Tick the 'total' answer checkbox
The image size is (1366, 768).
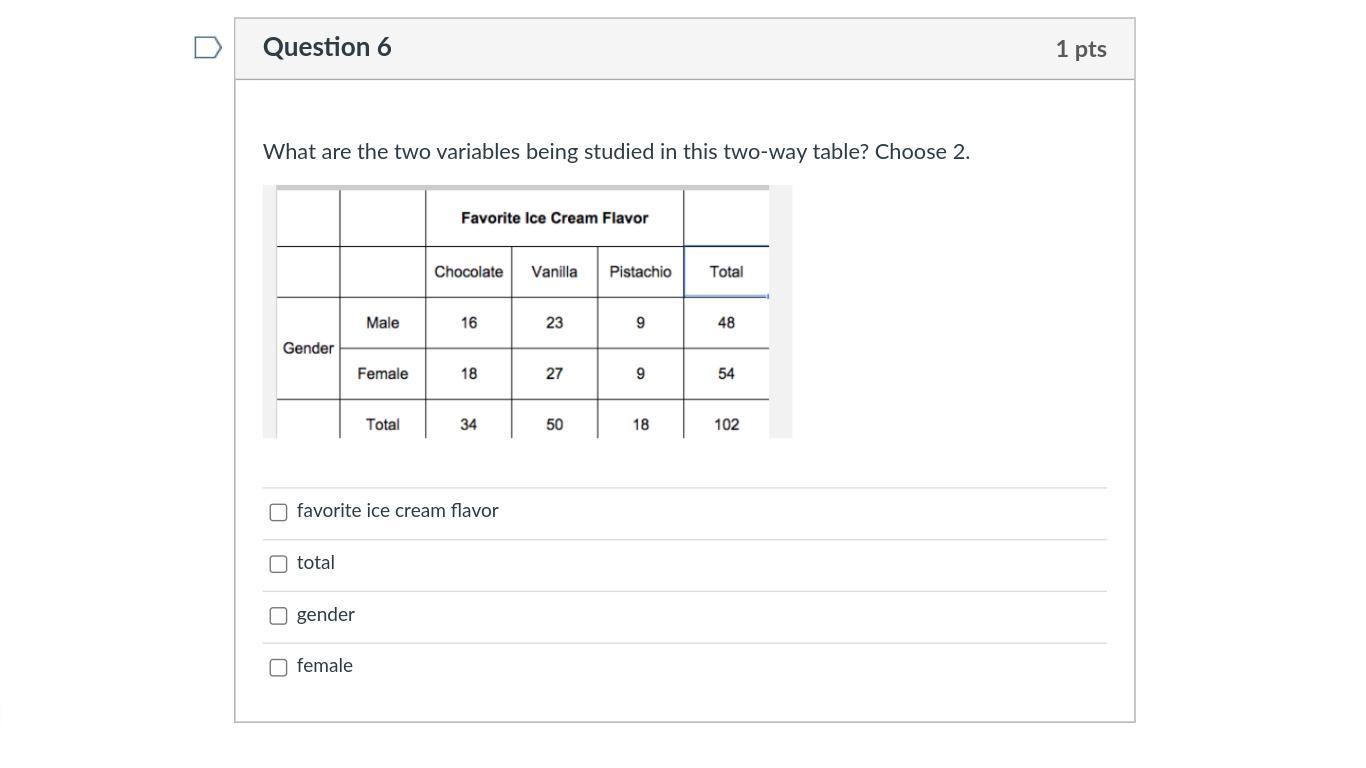tap(279, 564)
